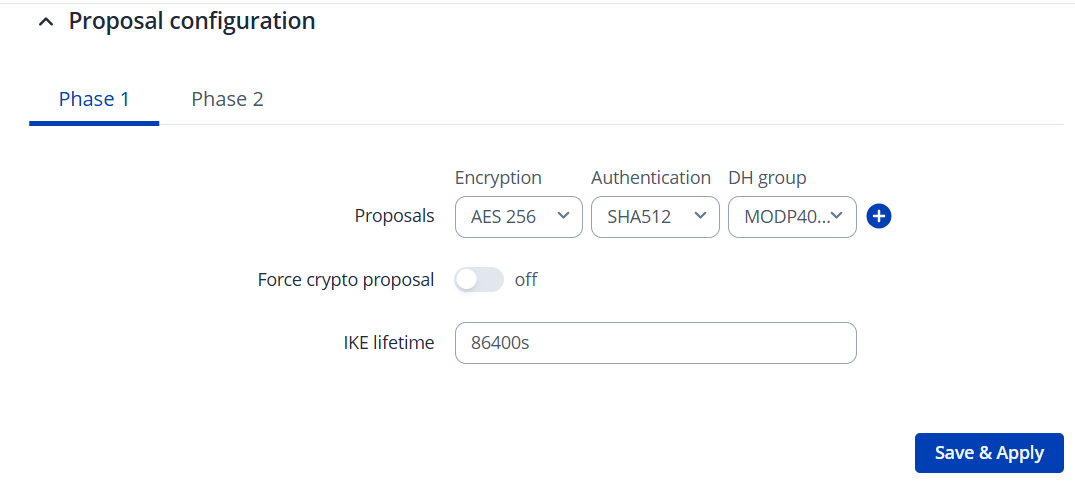Select the Phase 1 tab
Viewport: 1075px width, 493px height.
(94, 99)
